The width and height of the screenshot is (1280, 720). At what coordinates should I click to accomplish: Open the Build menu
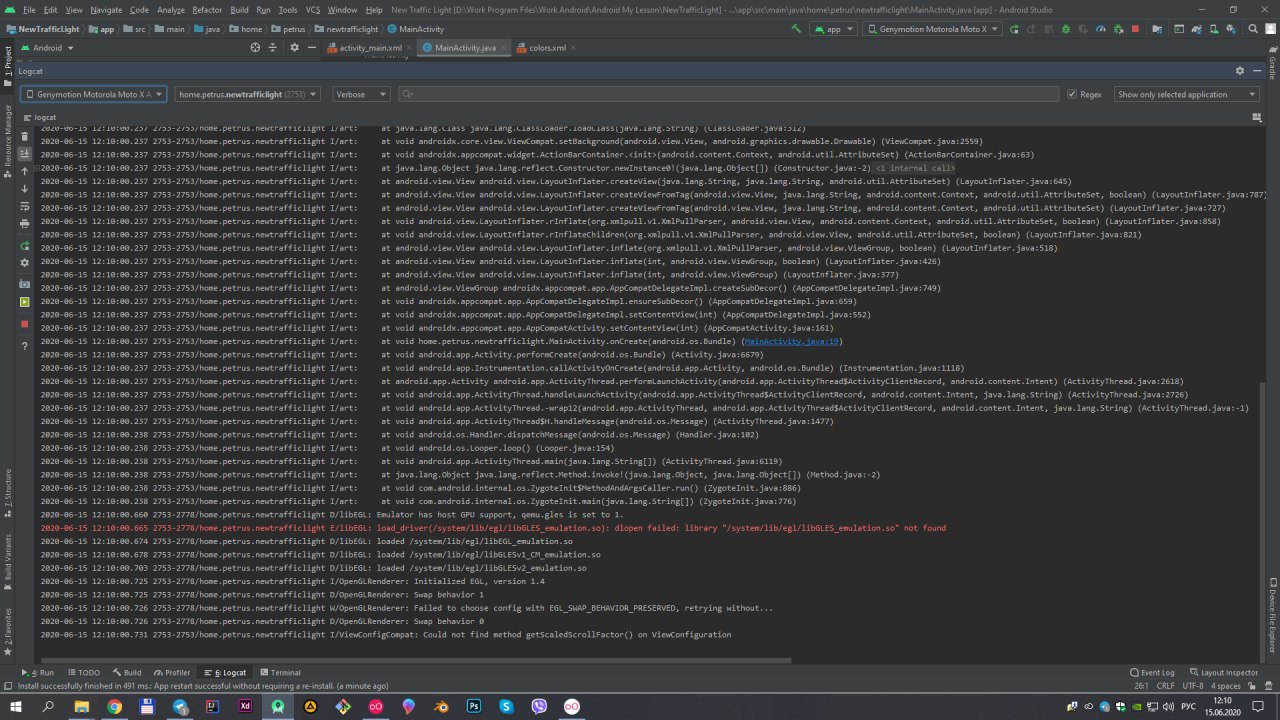click(x=239, y=9)
